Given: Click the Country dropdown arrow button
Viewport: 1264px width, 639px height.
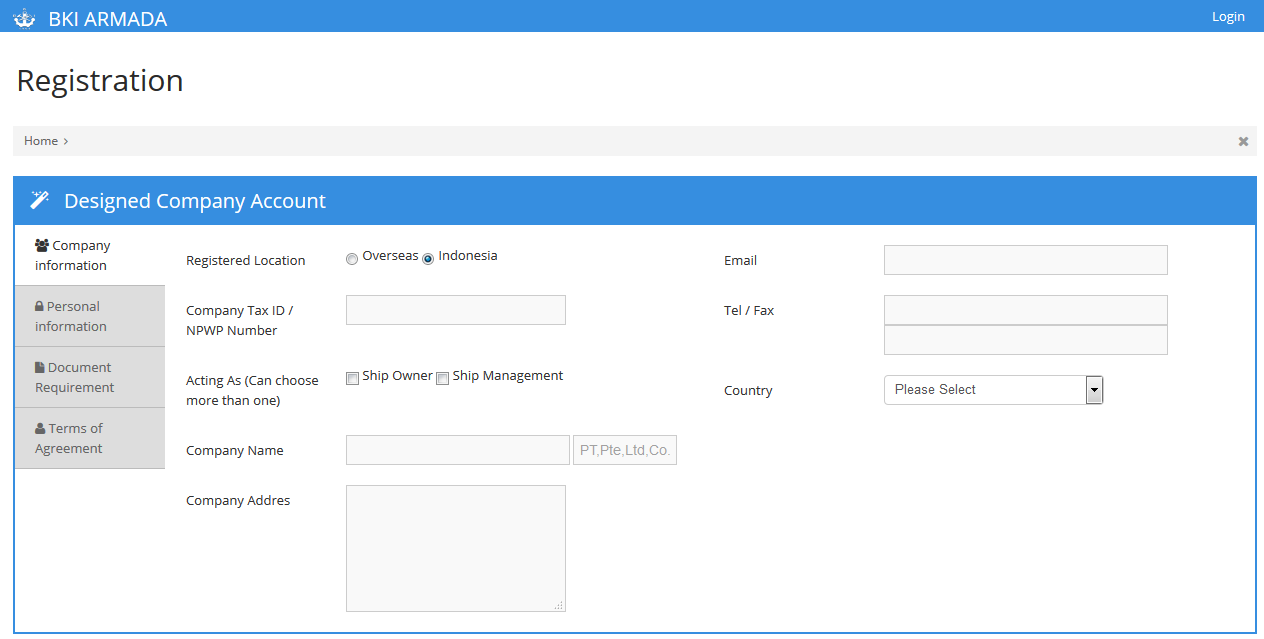Looking at the screenshot, I should pyautogui.click(x=1094, y=390).
